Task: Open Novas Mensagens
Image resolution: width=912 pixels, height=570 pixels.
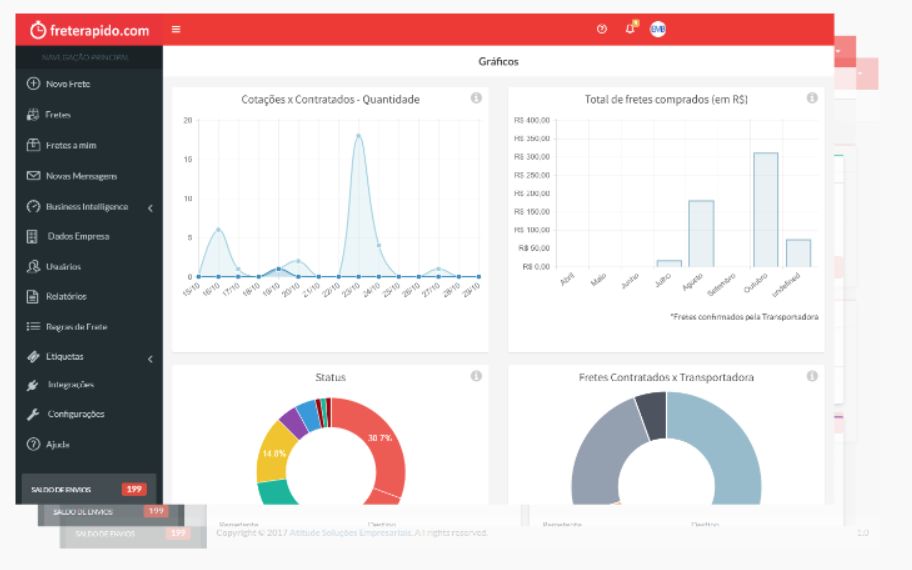Action: coord(81,176)
